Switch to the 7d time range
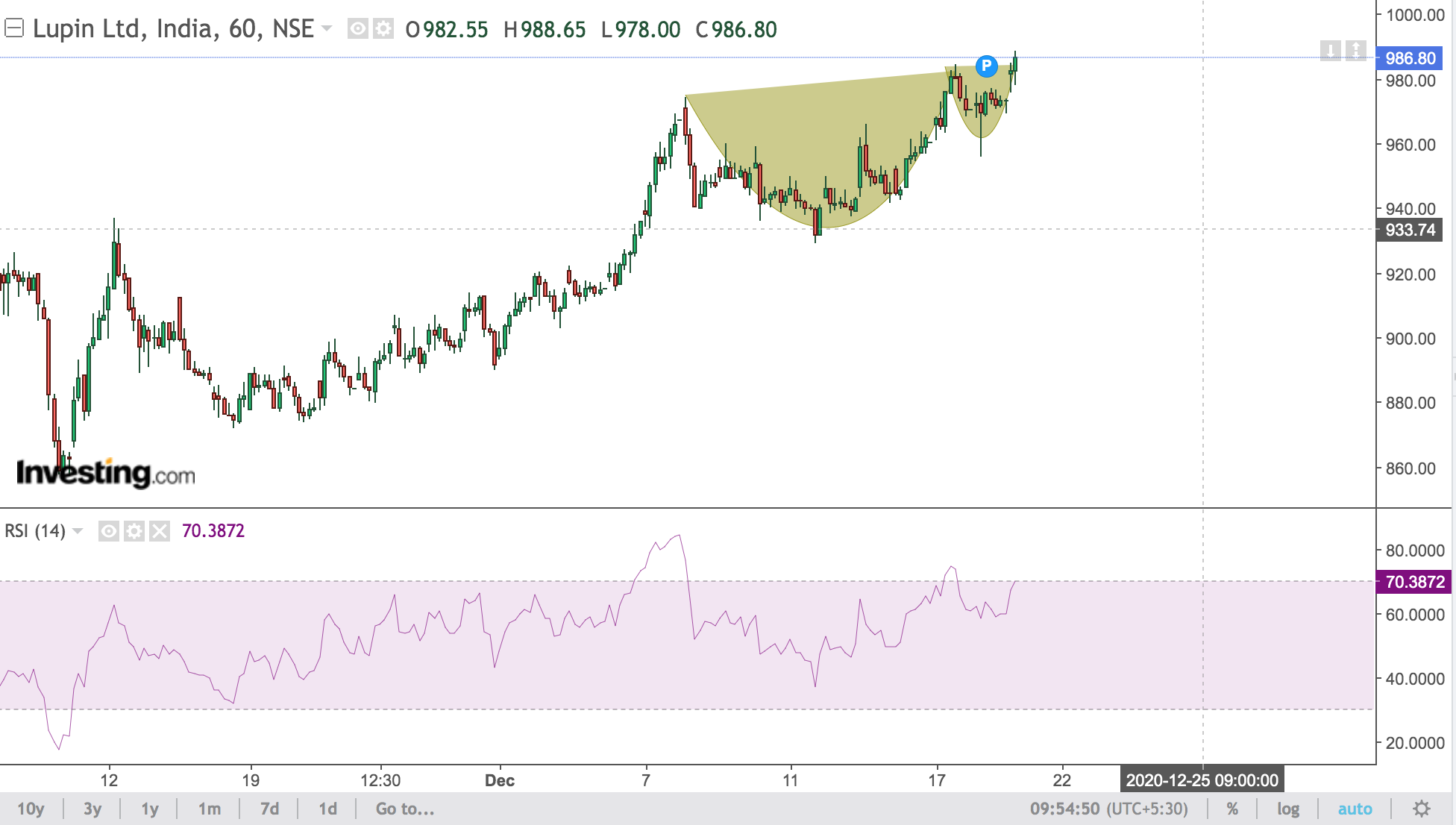Image resolution: width=1456 pixels, height=825 pixels. [x=269, y=809]
